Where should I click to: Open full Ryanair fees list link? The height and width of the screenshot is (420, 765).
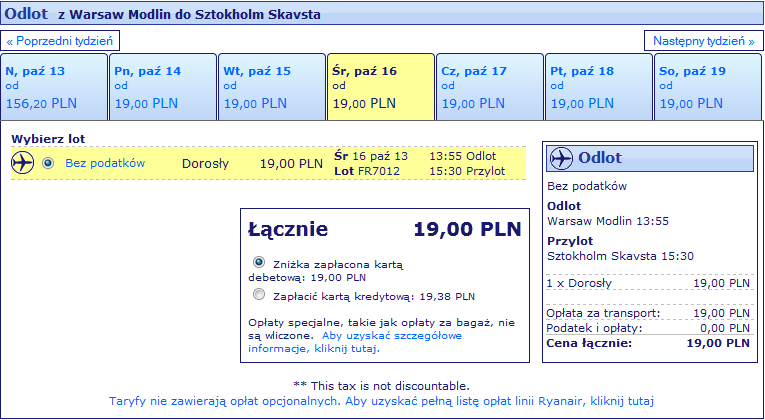pyautogui.click(x=381, y=401)
